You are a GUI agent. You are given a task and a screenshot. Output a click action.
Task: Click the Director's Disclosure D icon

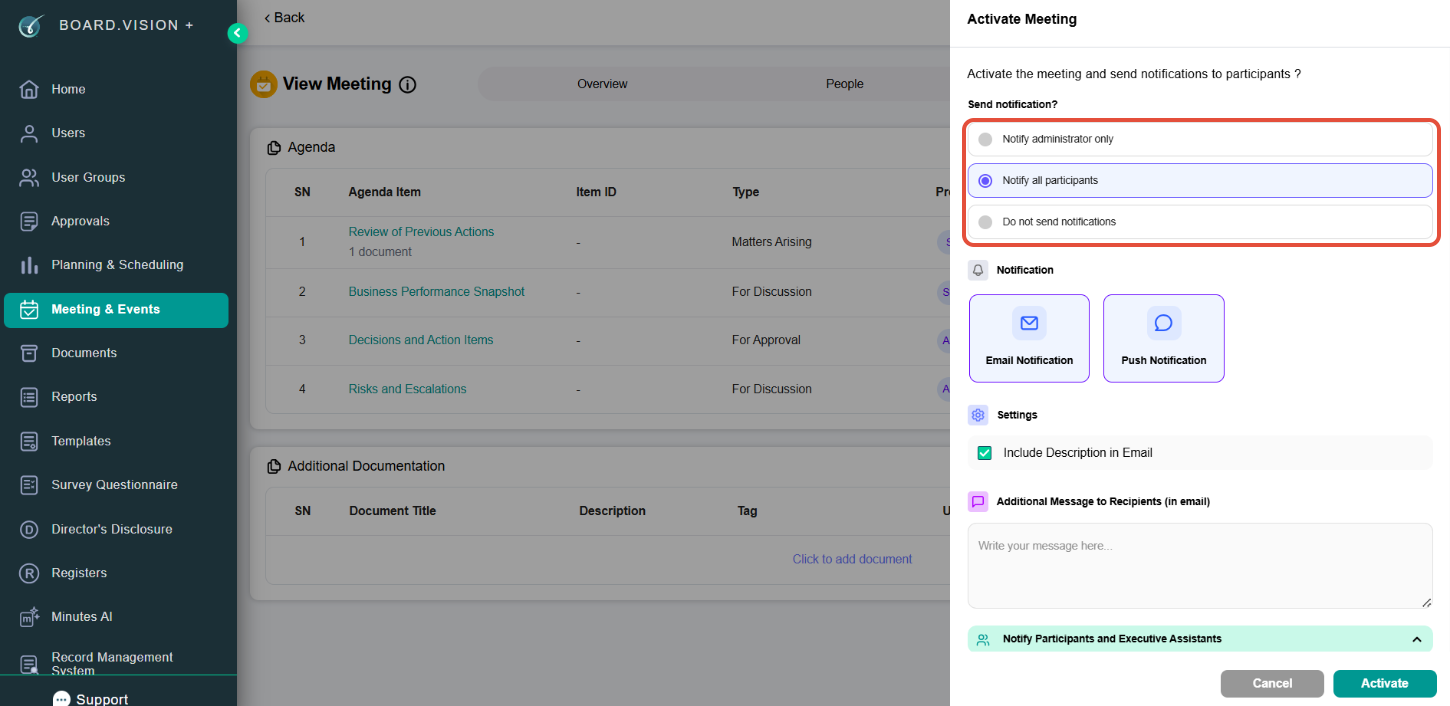pyautogui.click(x=29, y=529)
